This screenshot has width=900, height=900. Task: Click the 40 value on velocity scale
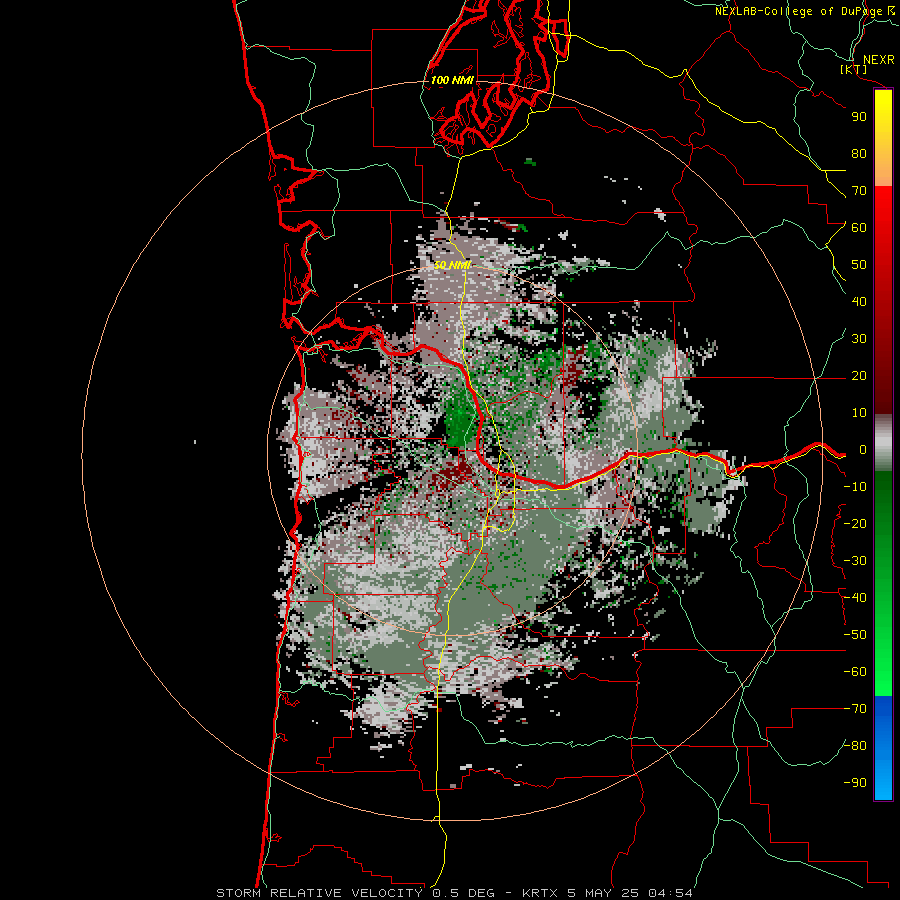click(859, 302)
